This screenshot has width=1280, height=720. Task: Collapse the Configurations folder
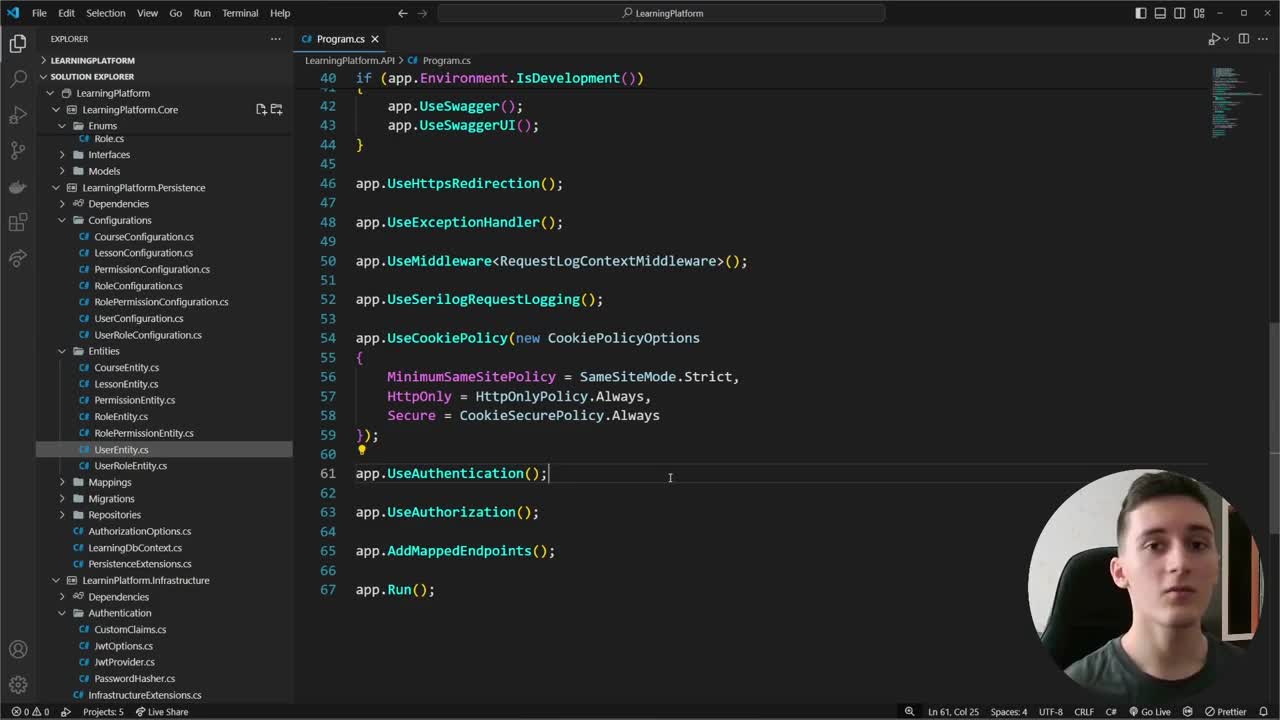coord(62,220)
